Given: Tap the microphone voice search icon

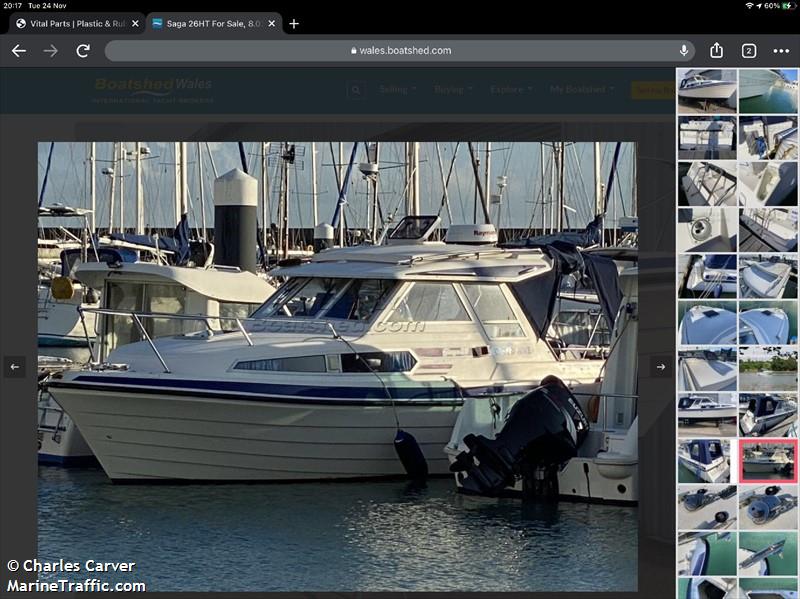Looking at the screenshot, I should (x=684, y=51).
